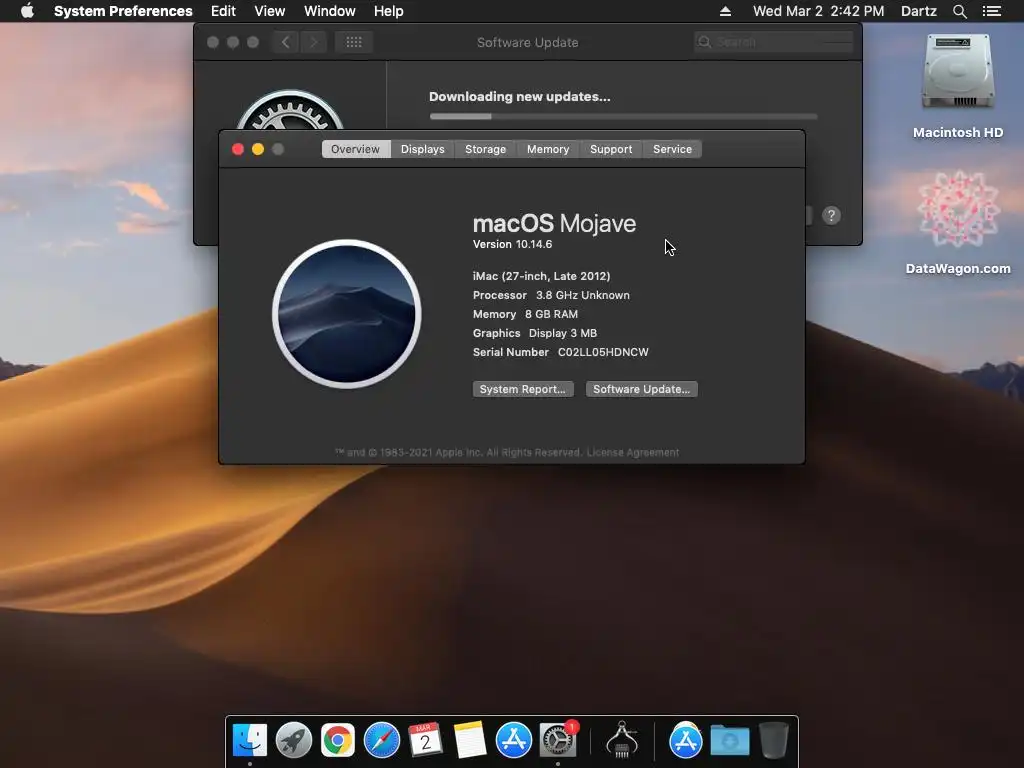Launch Launchpad rocket icon in Dock
Image resolution: width=1024 pixels, height=768 pixels.
coord(293,740)
